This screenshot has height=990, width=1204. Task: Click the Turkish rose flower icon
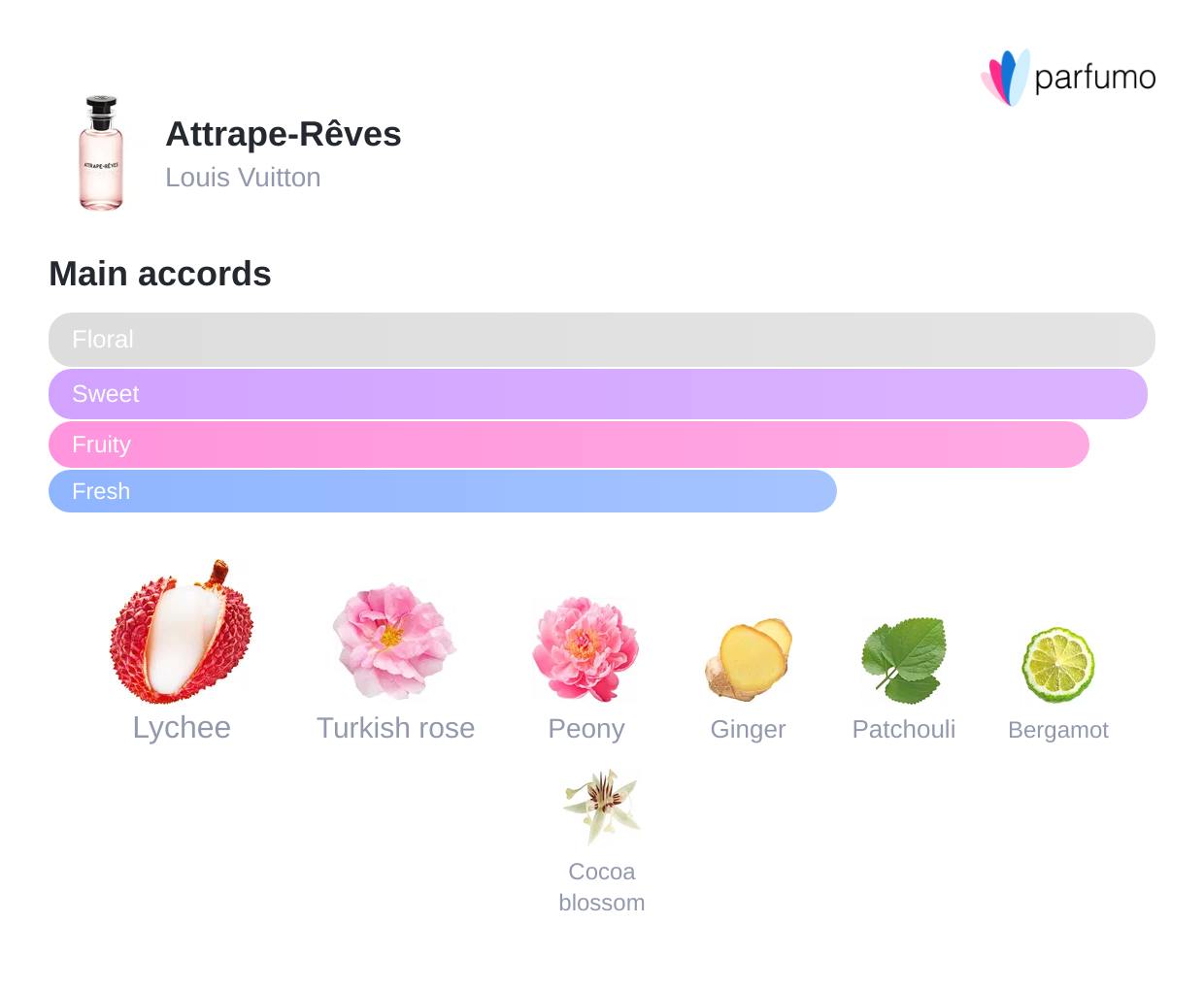(x=394, y=642)
